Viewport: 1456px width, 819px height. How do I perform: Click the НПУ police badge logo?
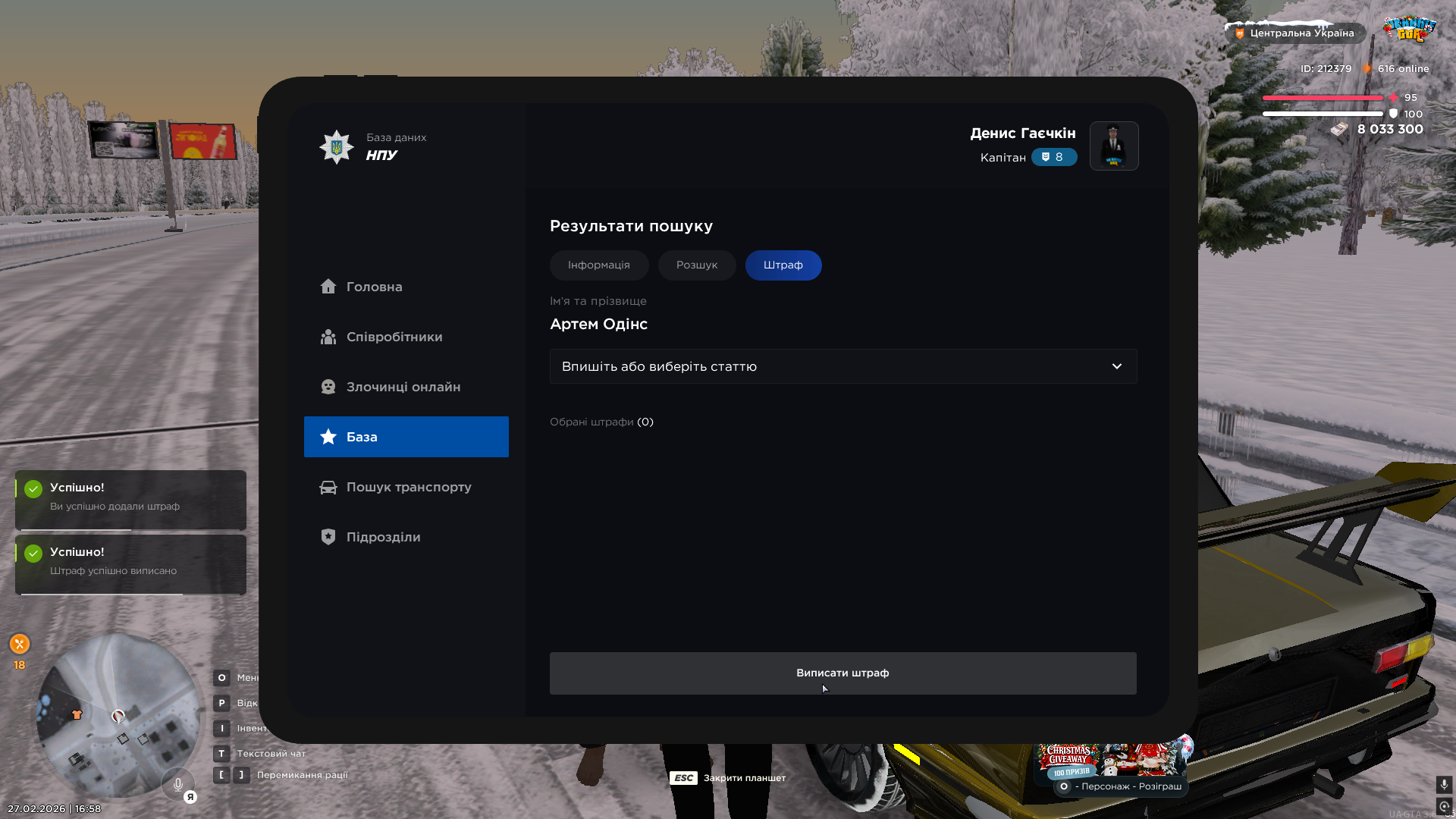click(x=337, y=146)
